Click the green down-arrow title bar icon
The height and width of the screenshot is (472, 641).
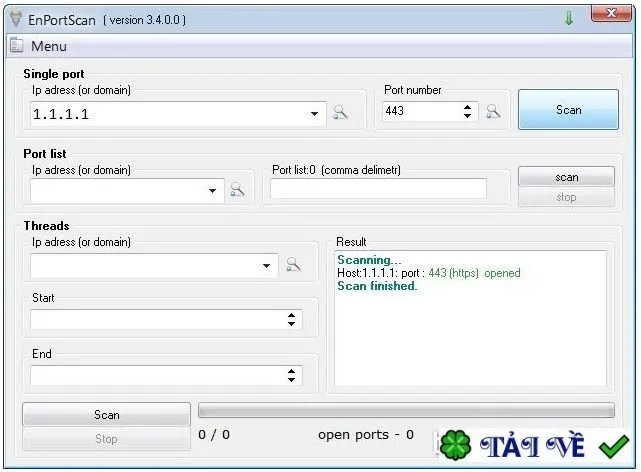pyautogui.click(x=569, y=18)
